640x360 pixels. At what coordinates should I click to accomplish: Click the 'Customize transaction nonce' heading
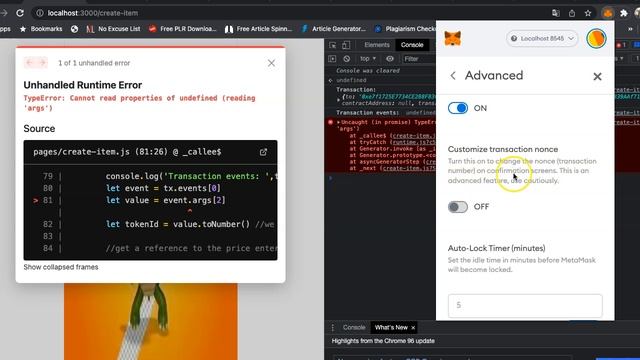click(x=503, y=149)
